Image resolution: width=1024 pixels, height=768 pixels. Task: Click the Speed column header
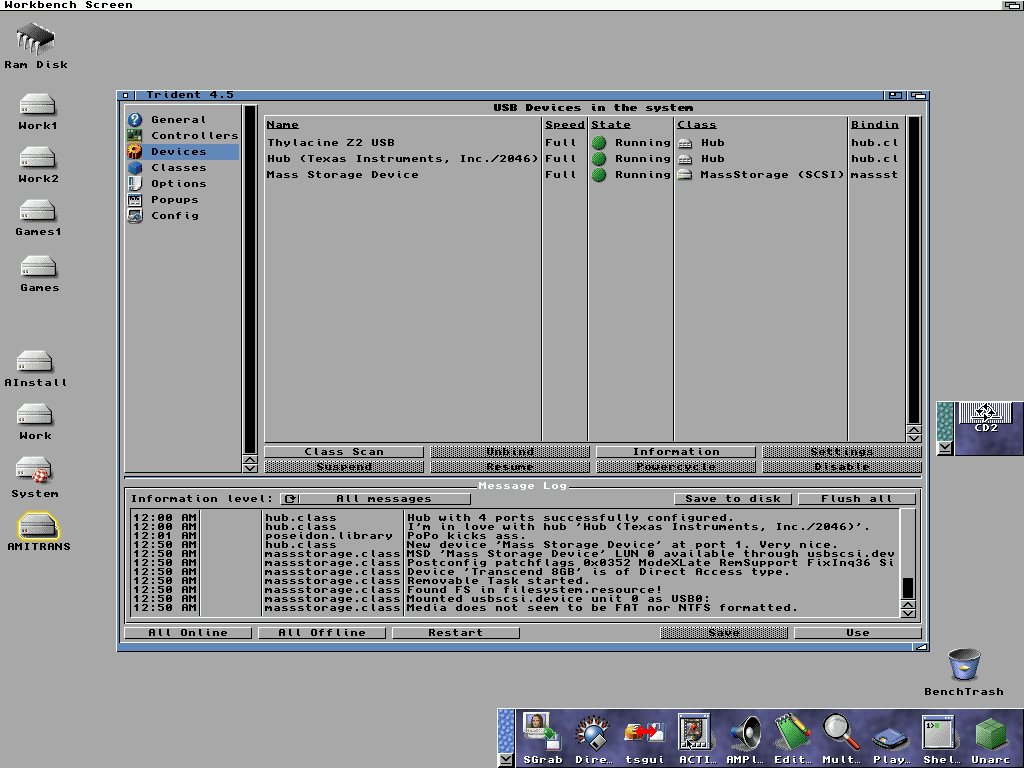564,124
